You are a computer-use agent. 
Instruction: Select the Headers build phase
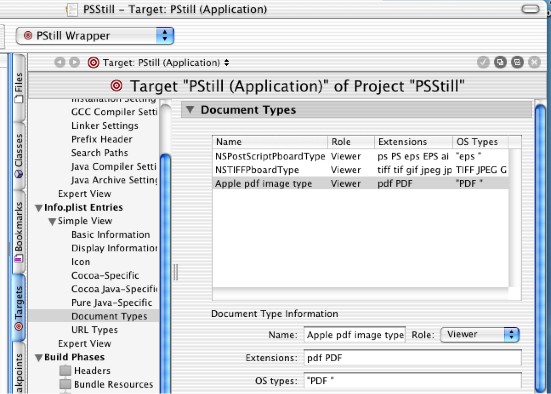[x=92, y=370]
